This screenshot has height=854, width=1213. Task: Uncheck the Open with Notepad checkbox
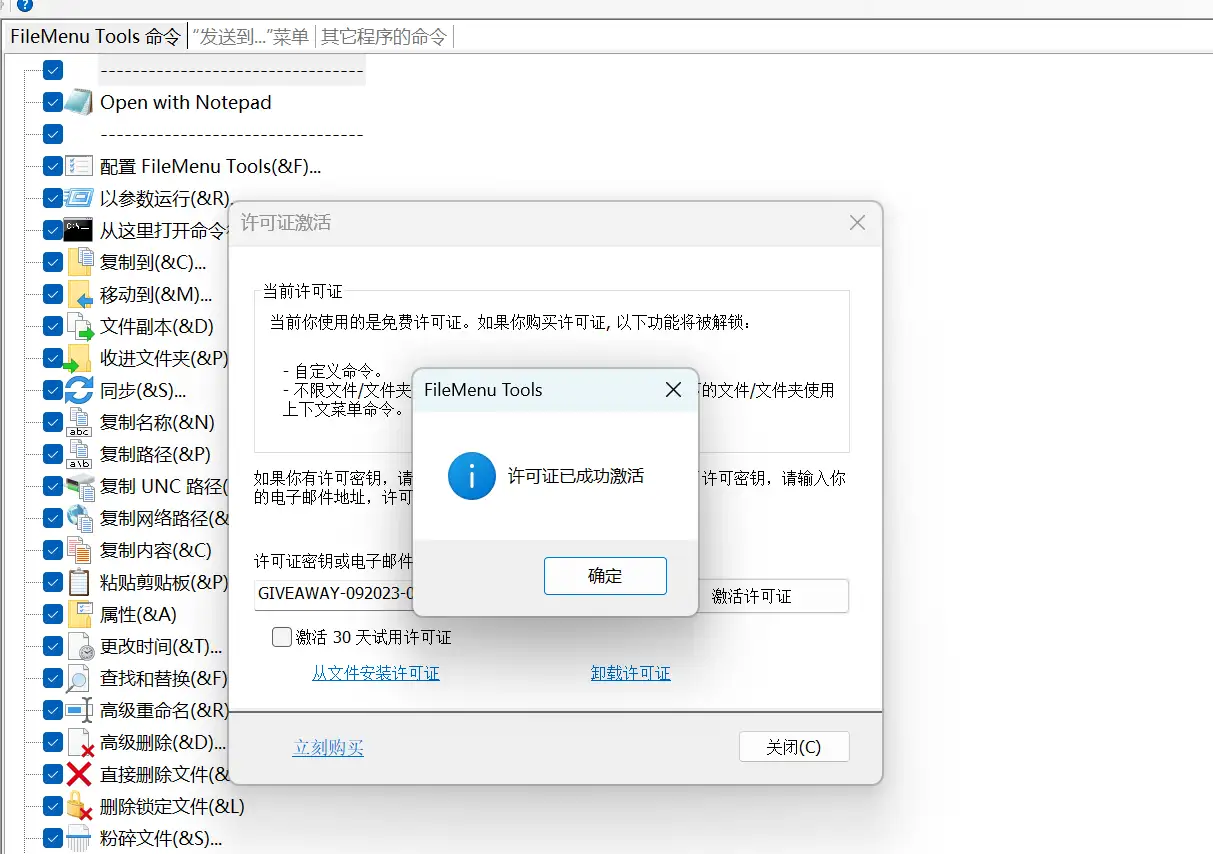[51, 101]
